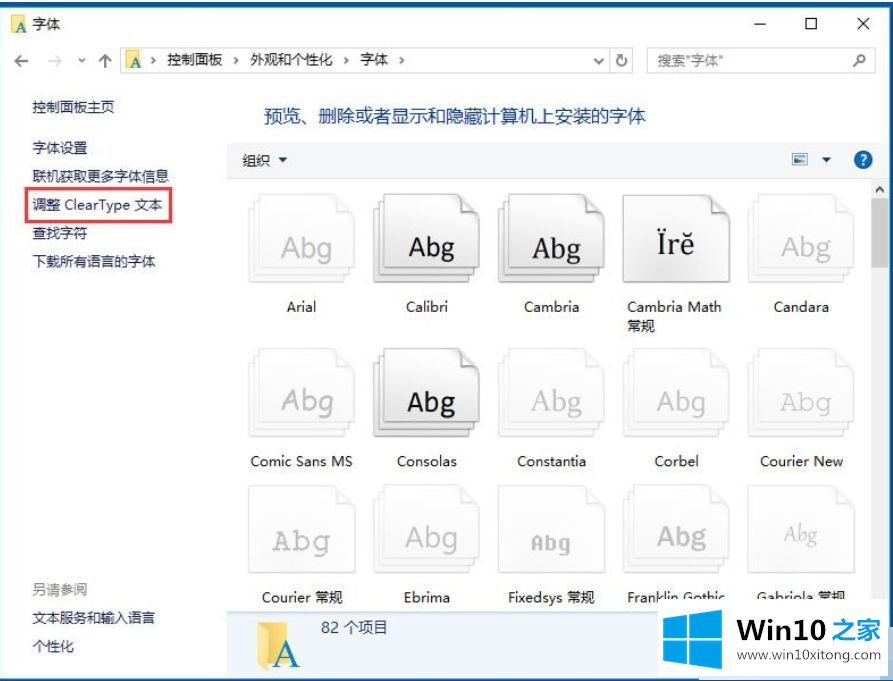Select 字体 breadcrumb in address bar

tap(374, 60)
